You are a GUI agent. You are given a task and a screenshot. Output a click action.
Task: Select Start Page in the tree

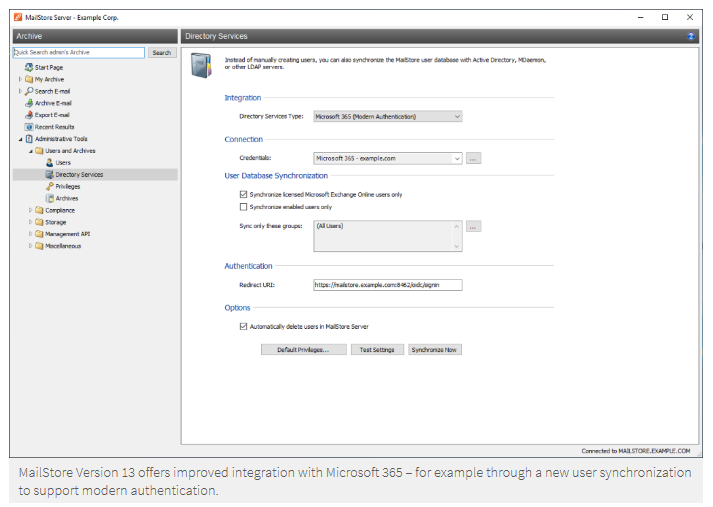[x=49, y=67]
